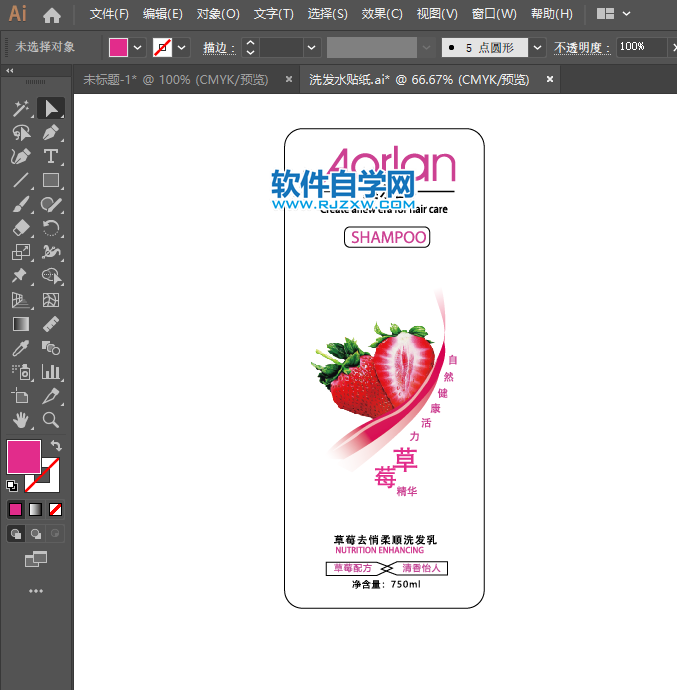Select the Hand tool
The image size is (677, 690).
coord(21,420)
